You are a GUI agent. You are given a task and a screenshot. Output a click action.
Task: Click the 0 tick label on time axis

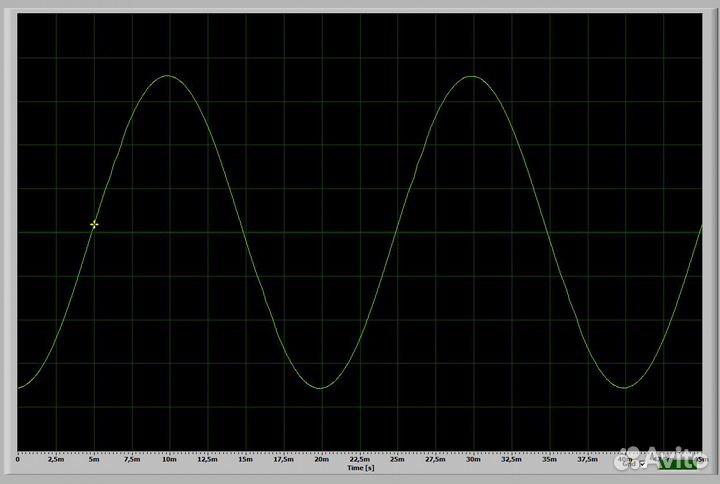point(18,459)
